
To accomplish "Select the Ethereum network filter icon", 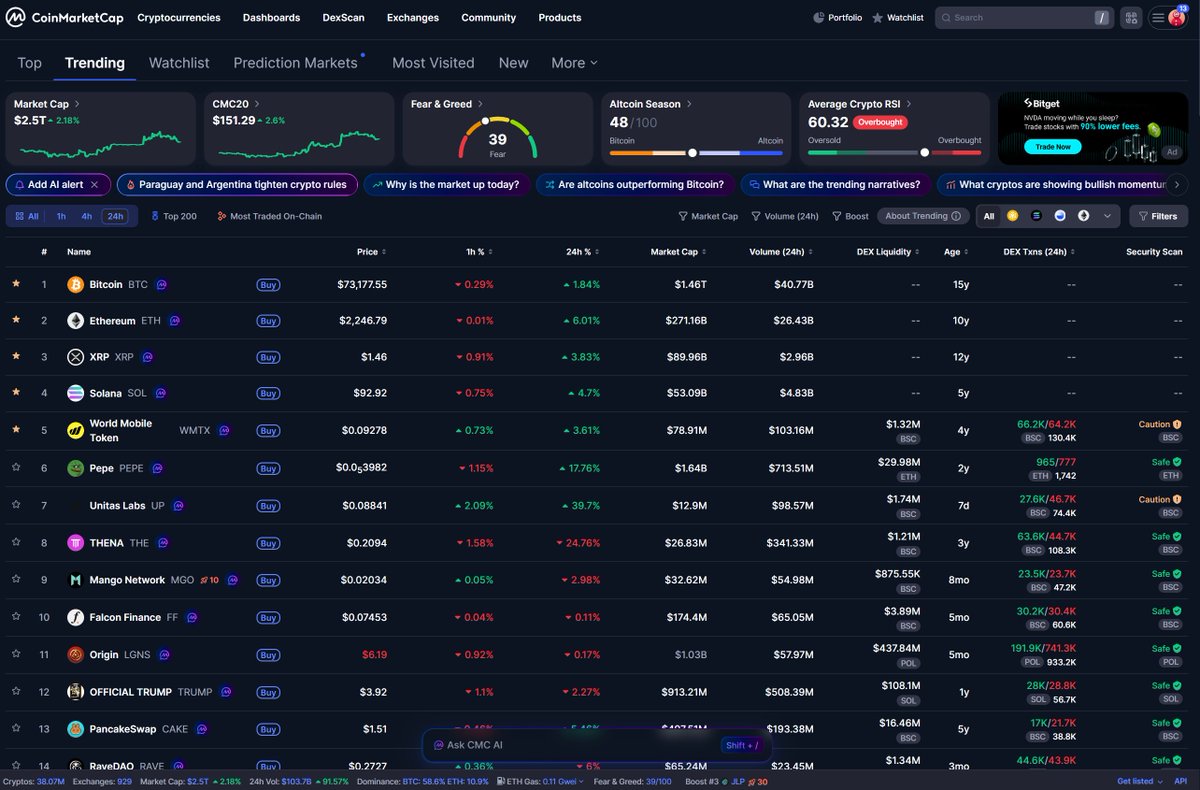I will point(1083,216).
